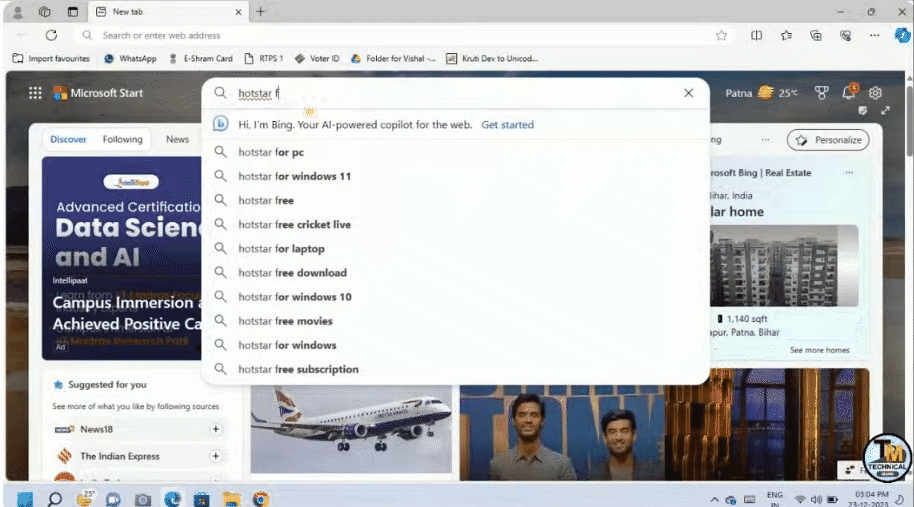914x507 pixels.
Task: Select suggestion hotstar for windows 11
Action: [x=456, y=176]
